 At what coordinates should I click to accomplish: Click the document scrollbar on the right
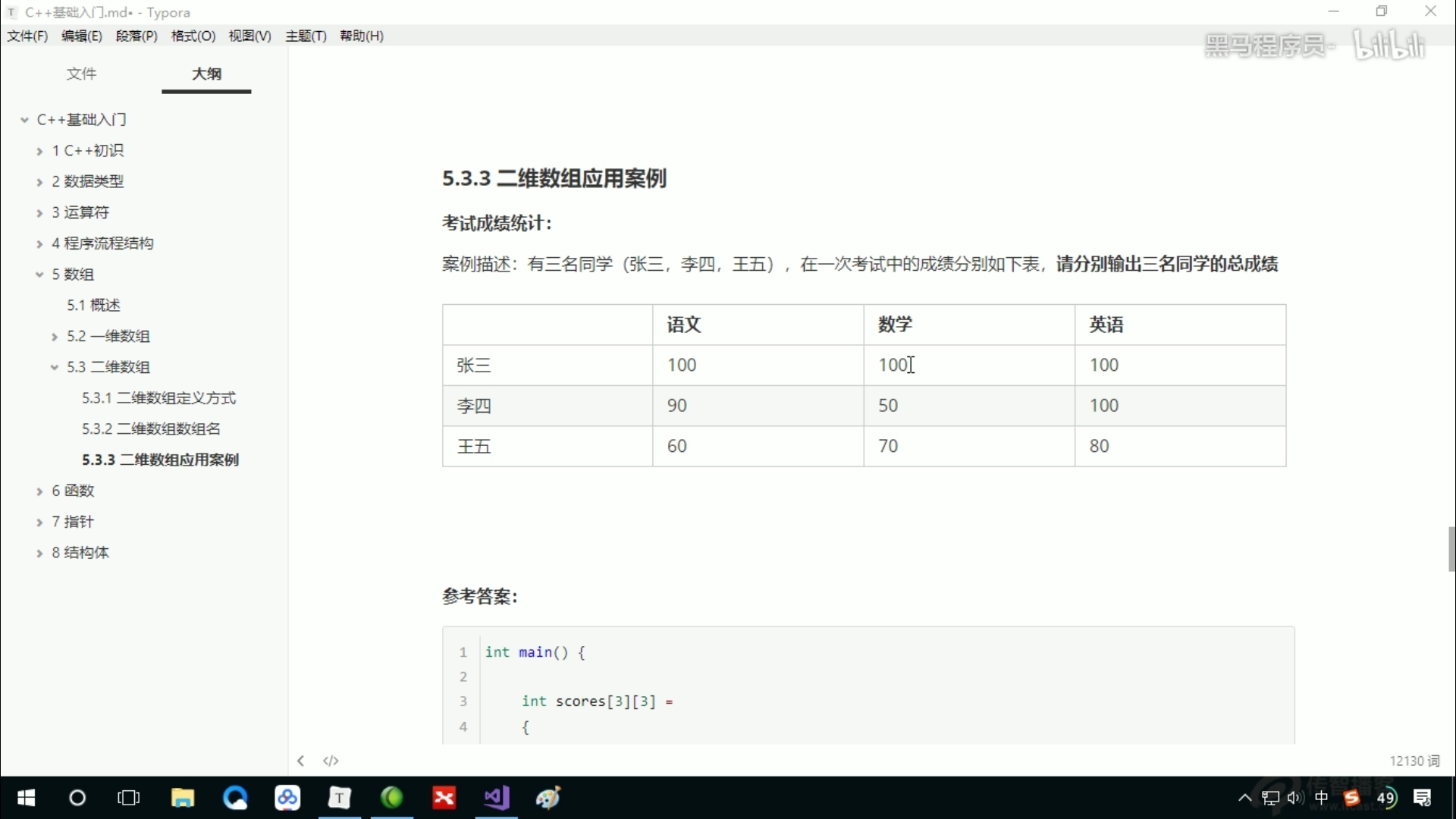(1452, 549)
